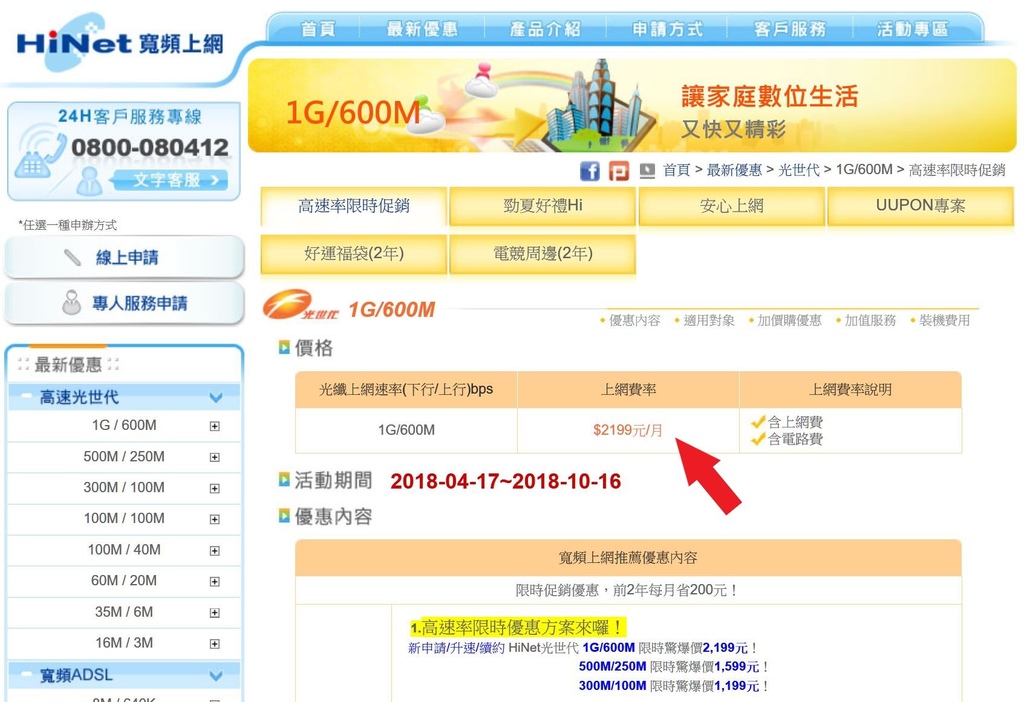This screenshot has width=1024, height=702.
Task: Select the 好運福袋(2年) tab
Action: [x=354, y=254]
